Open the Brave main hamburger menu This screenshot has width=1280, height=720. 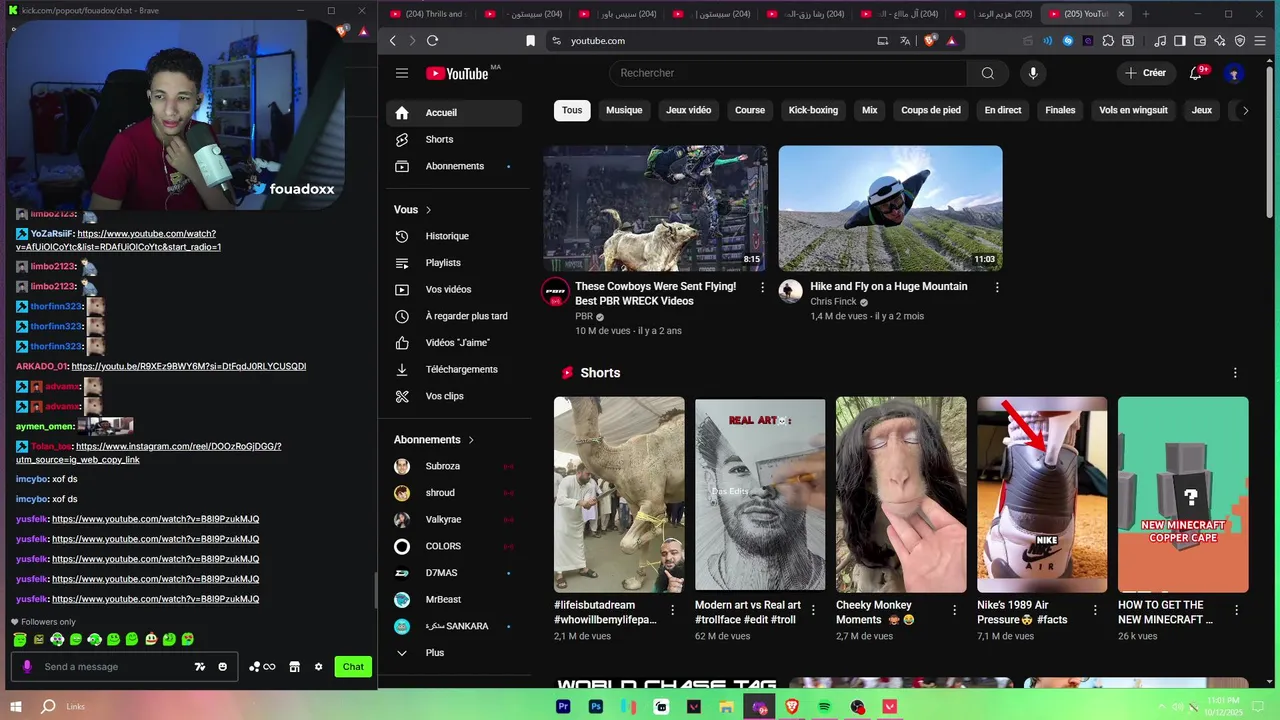[x=1261, y=41]
